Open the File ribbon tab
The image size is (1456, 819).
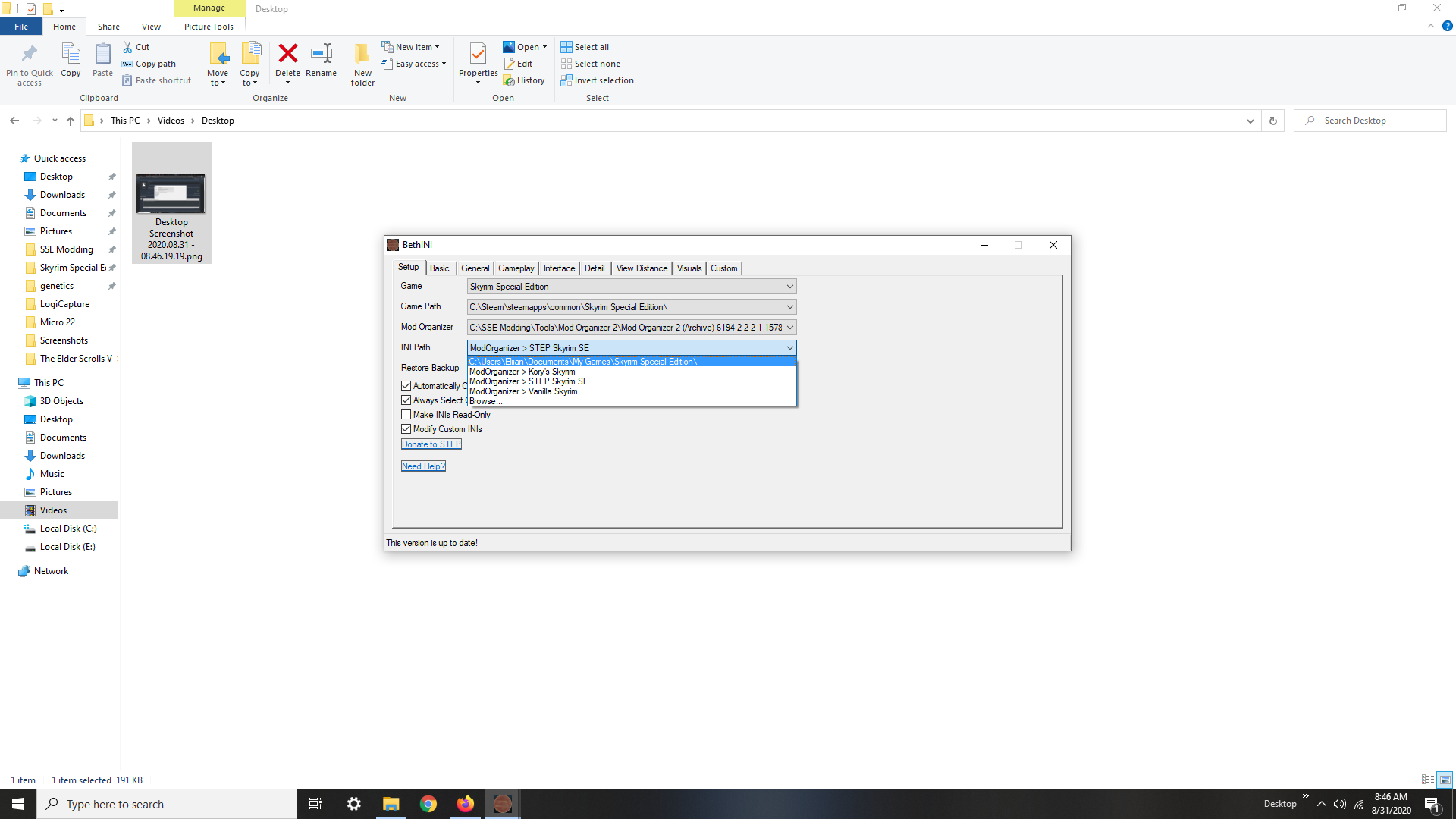pyautogui.click(x=21, y=27)
